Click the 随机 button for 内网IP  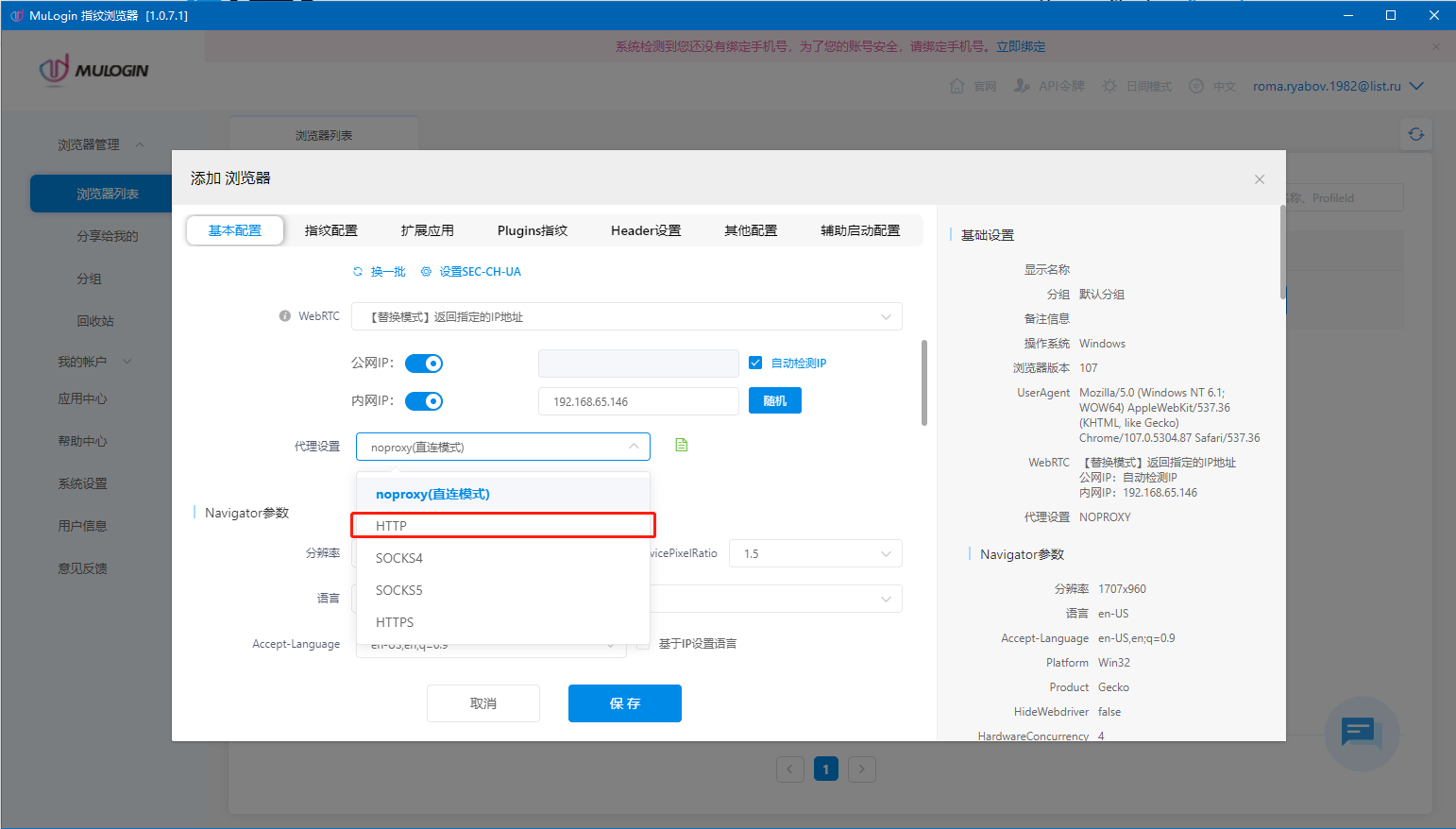[775, 401]
